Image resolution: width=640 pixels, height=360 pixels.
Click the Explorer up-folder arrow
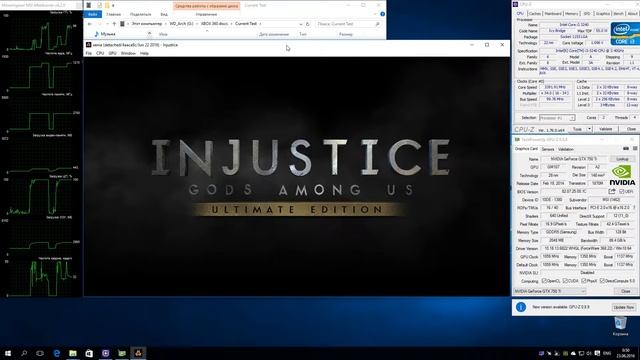(x=114, y=24)
